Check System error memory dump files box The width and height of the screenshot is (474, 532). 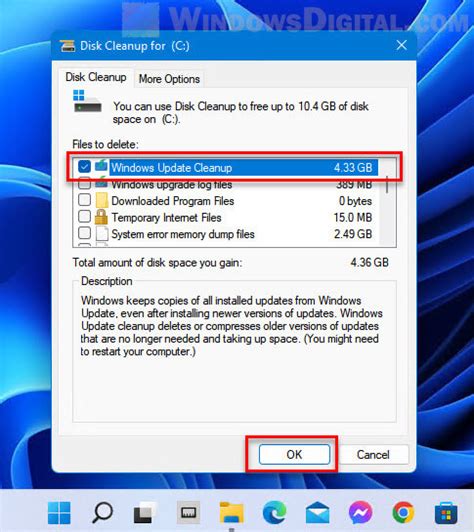pos(84,233)
